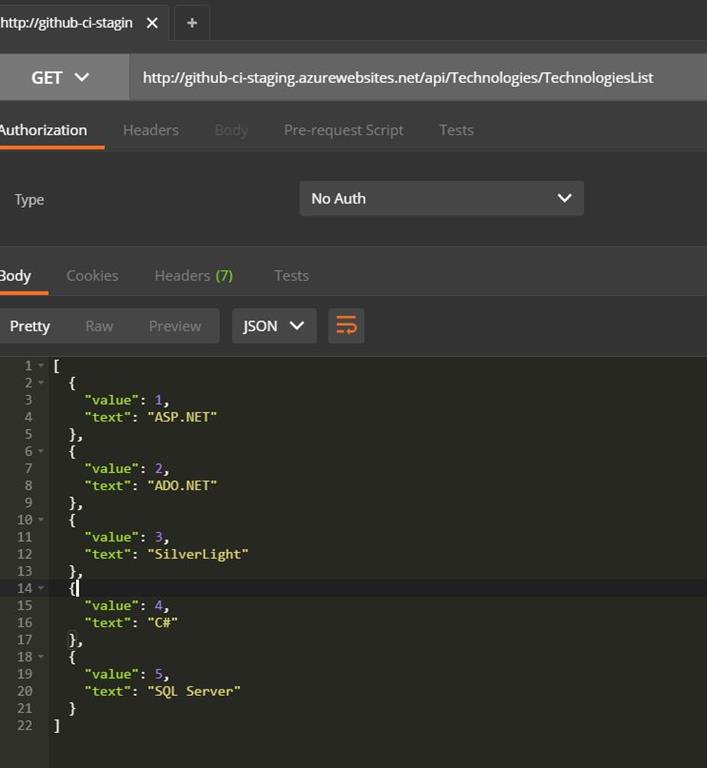Viewport: 707px width, 768px height.
Task: Switch to Raw response view
Action: [x=99, y=326]
